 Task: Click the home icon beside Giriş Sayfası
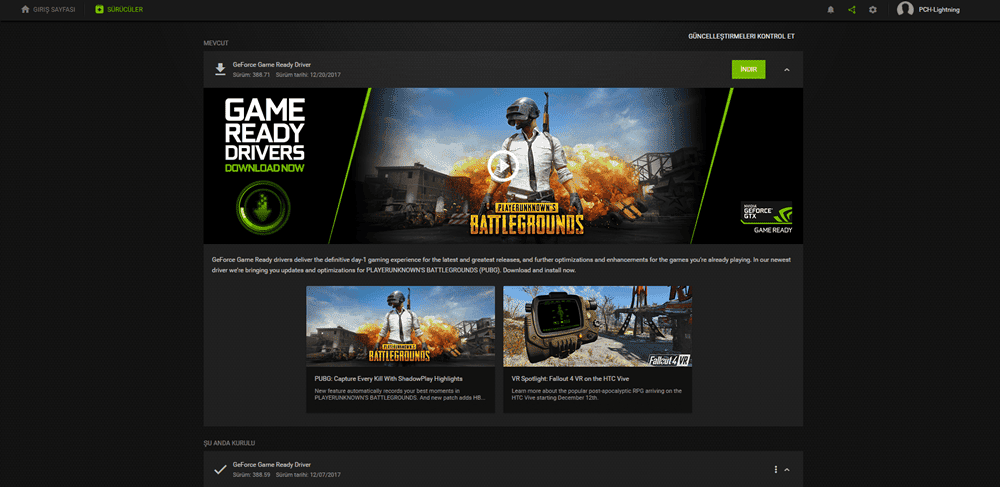(x=26, y=10)
